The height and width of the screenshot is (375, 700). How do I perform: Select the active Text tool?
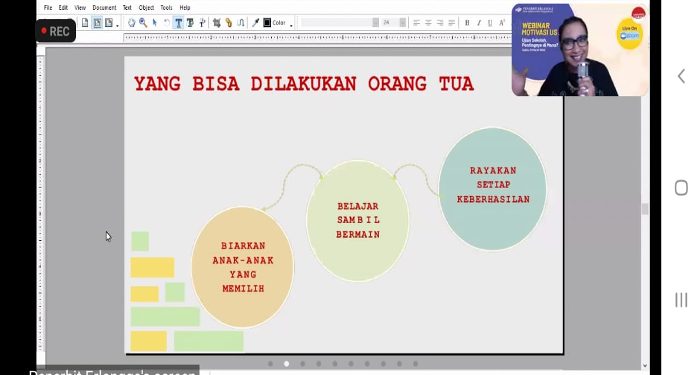(x=178, y=23)
